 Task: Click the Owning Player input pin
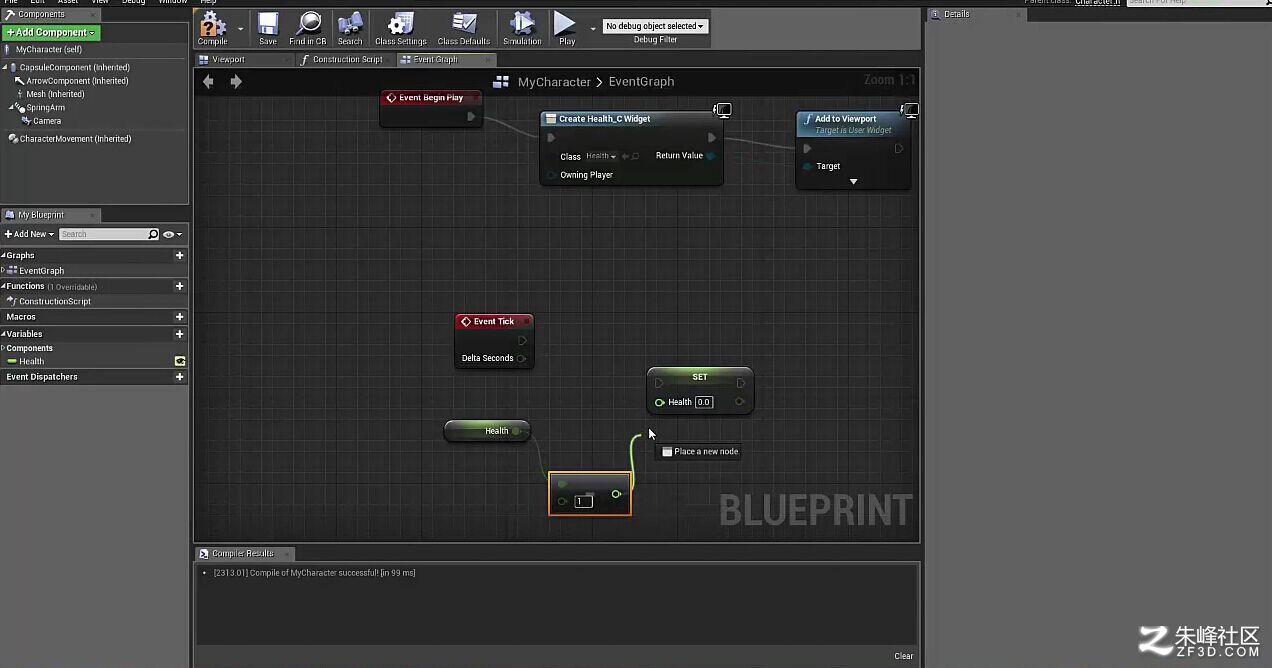(551, 175)
